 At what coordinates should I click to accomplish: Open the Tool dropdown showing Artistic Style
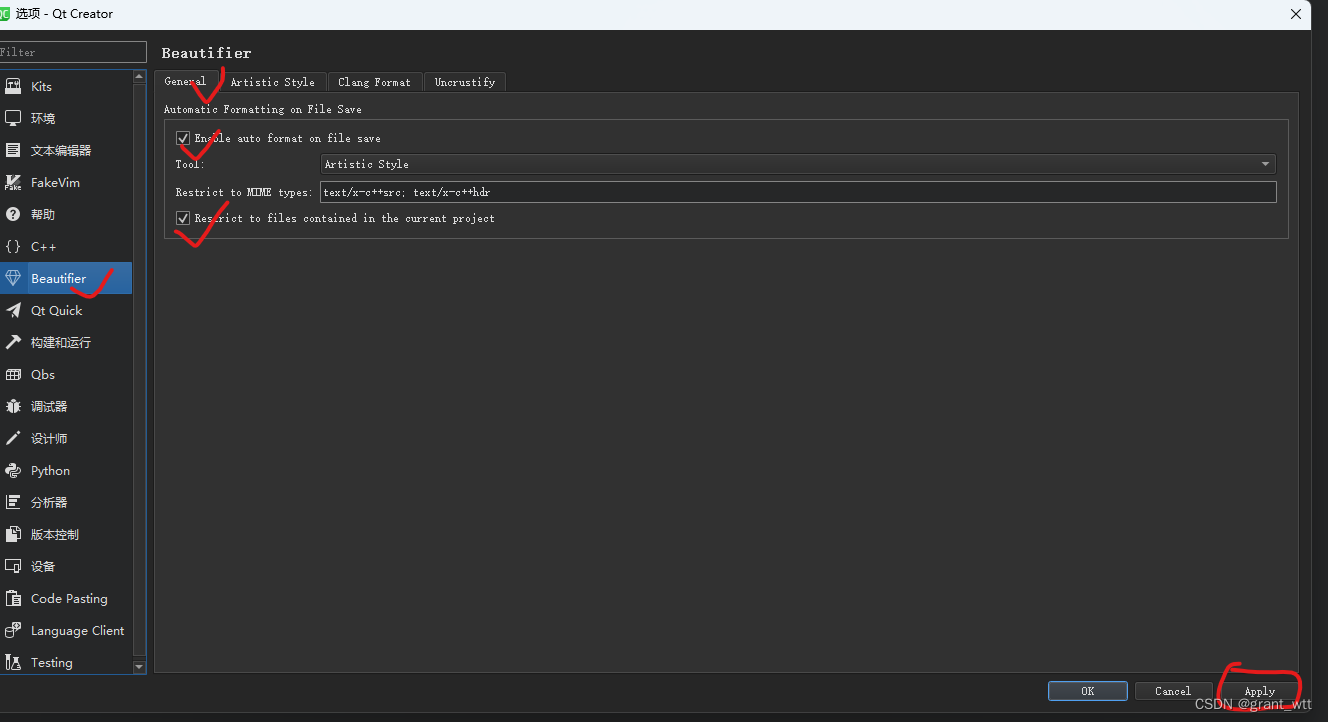pyautogui.click(x=798, y=164)
